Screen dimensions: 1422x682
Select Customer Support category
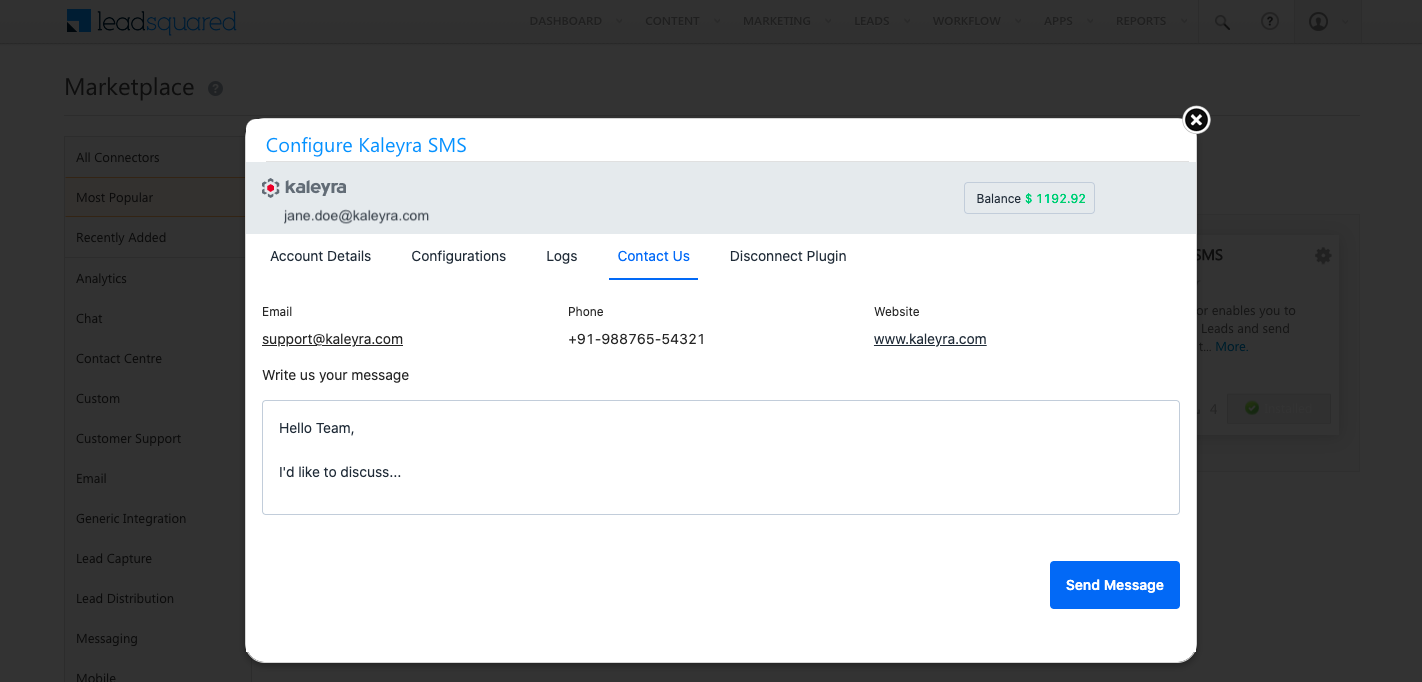128,438
